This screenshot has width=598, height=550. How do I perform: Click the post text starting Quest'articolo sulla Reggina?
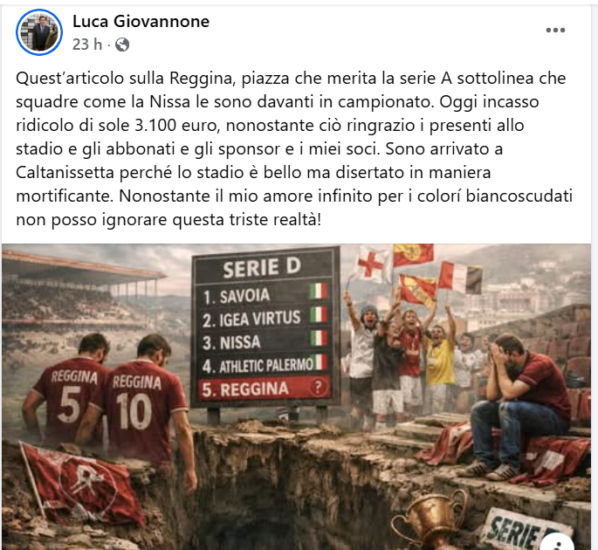(294, 149)
